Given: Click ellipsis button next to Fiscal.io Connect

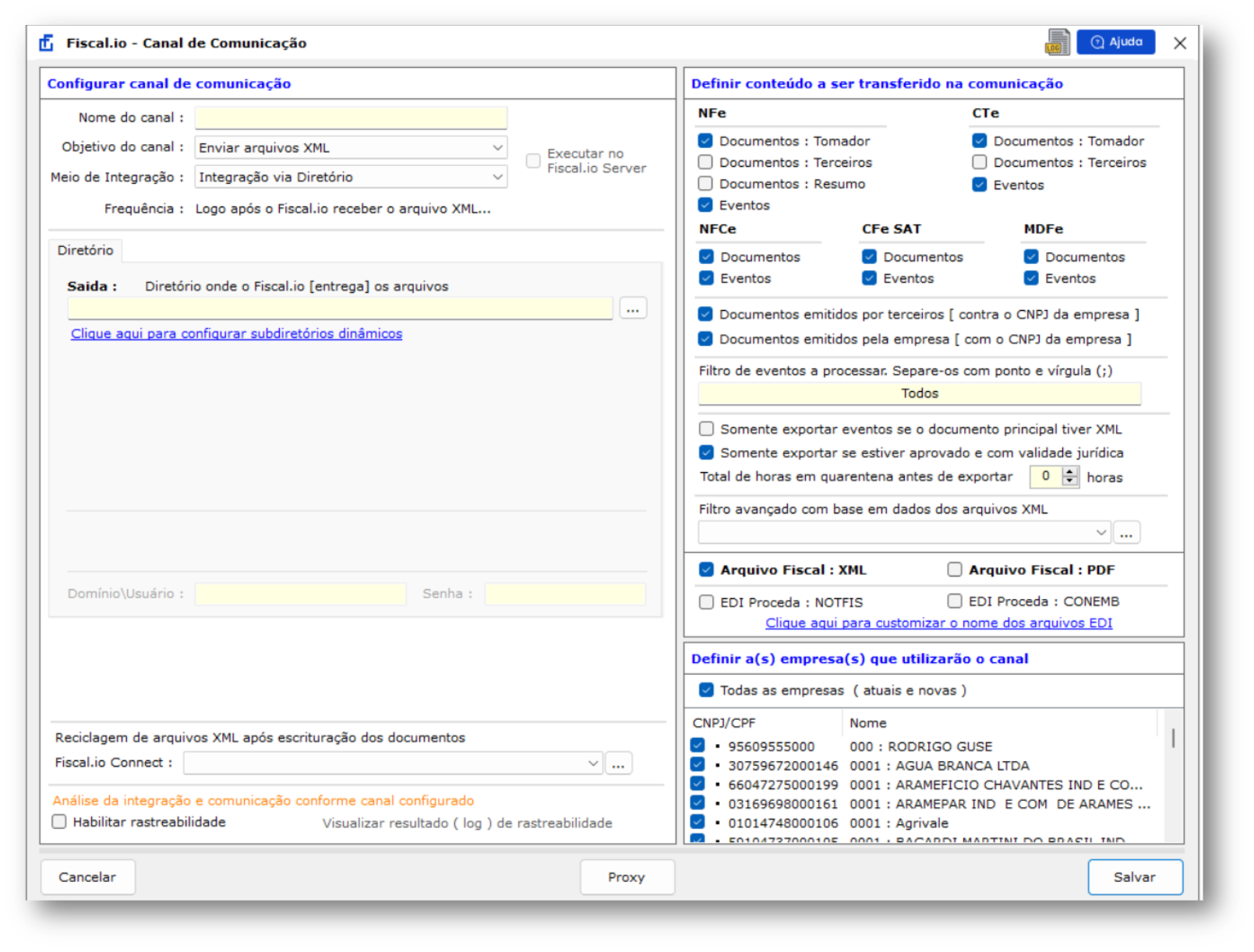Looking at the screenshot, I should (x=618, y=763).
